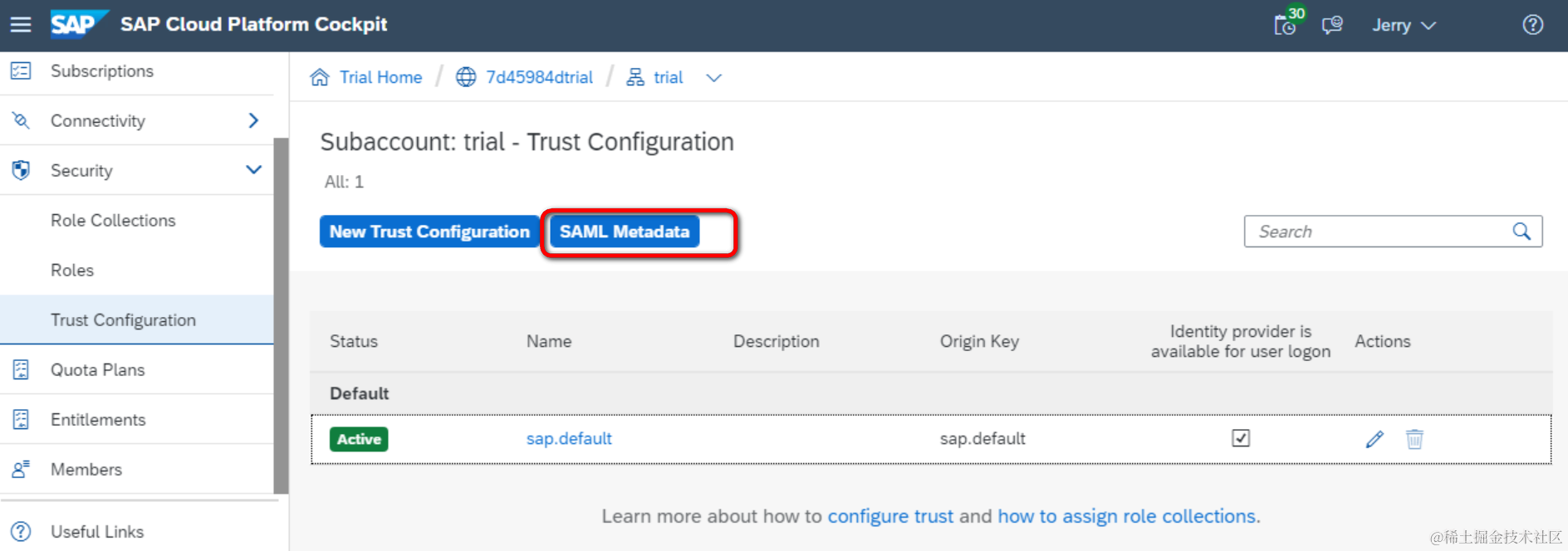Open the notifications clock icon
The width and height of the screenshot is (1568, 551).
[x=1285, y=25]
